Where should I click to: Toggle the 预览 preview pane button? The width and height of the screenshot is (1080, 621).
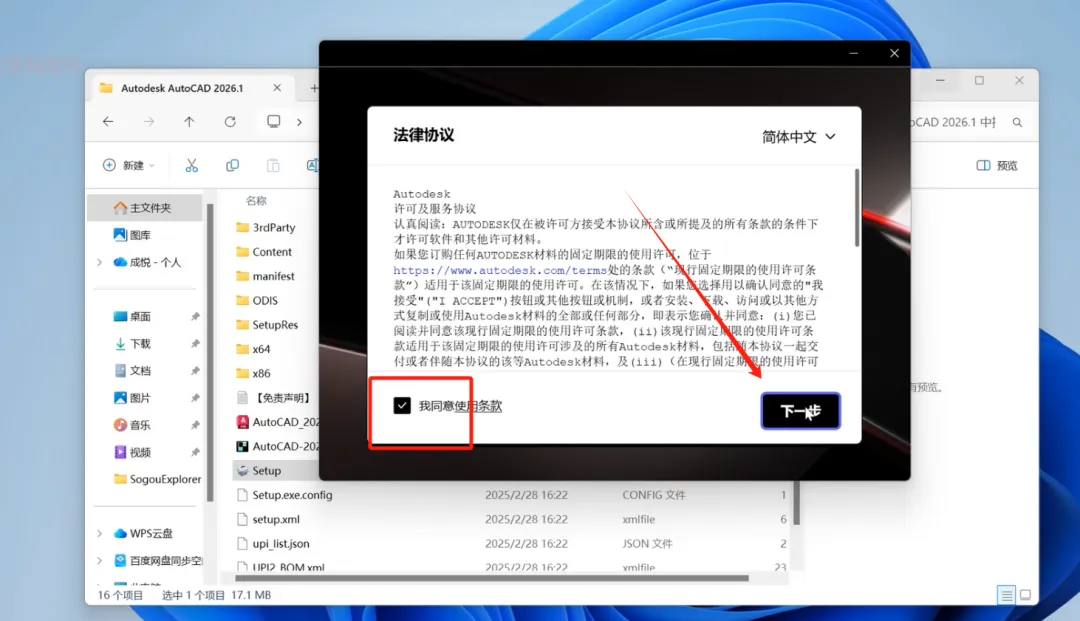click(997, 165)
